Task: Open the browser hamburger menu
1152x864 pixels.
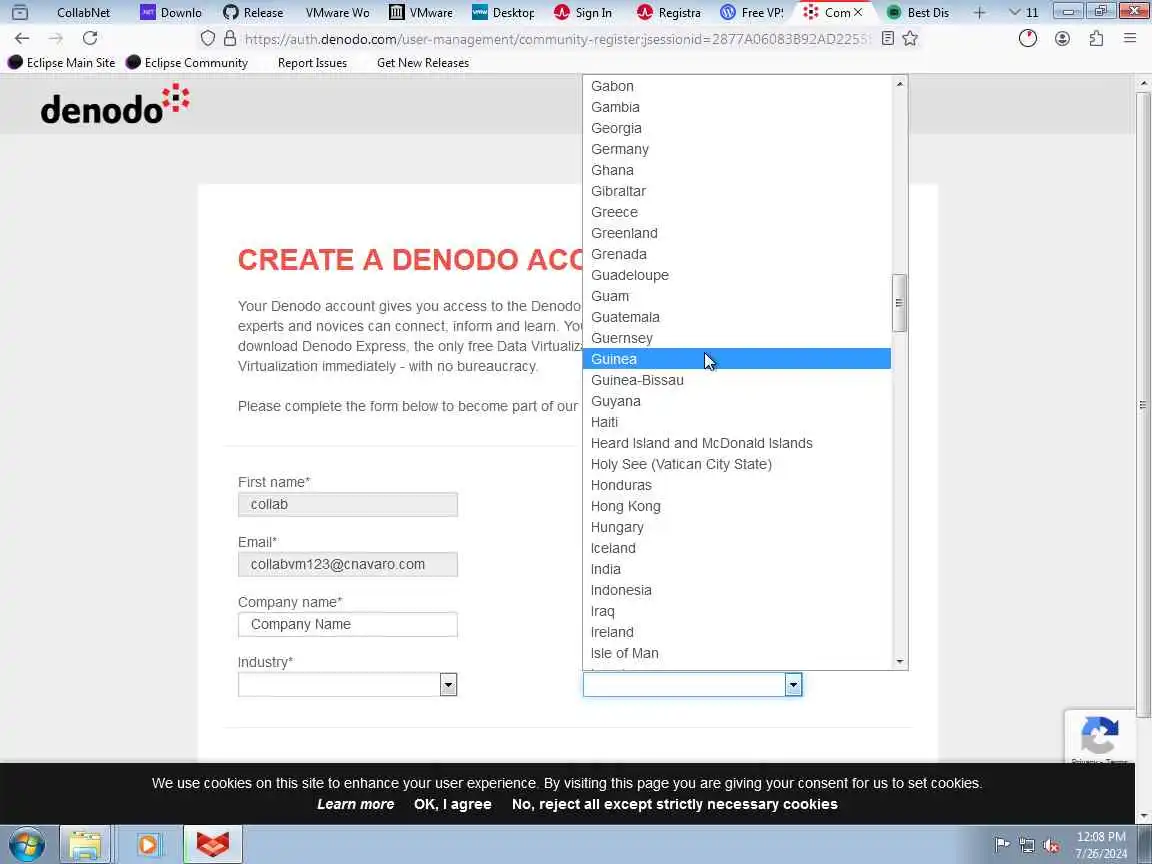Action: [1130, 38]
